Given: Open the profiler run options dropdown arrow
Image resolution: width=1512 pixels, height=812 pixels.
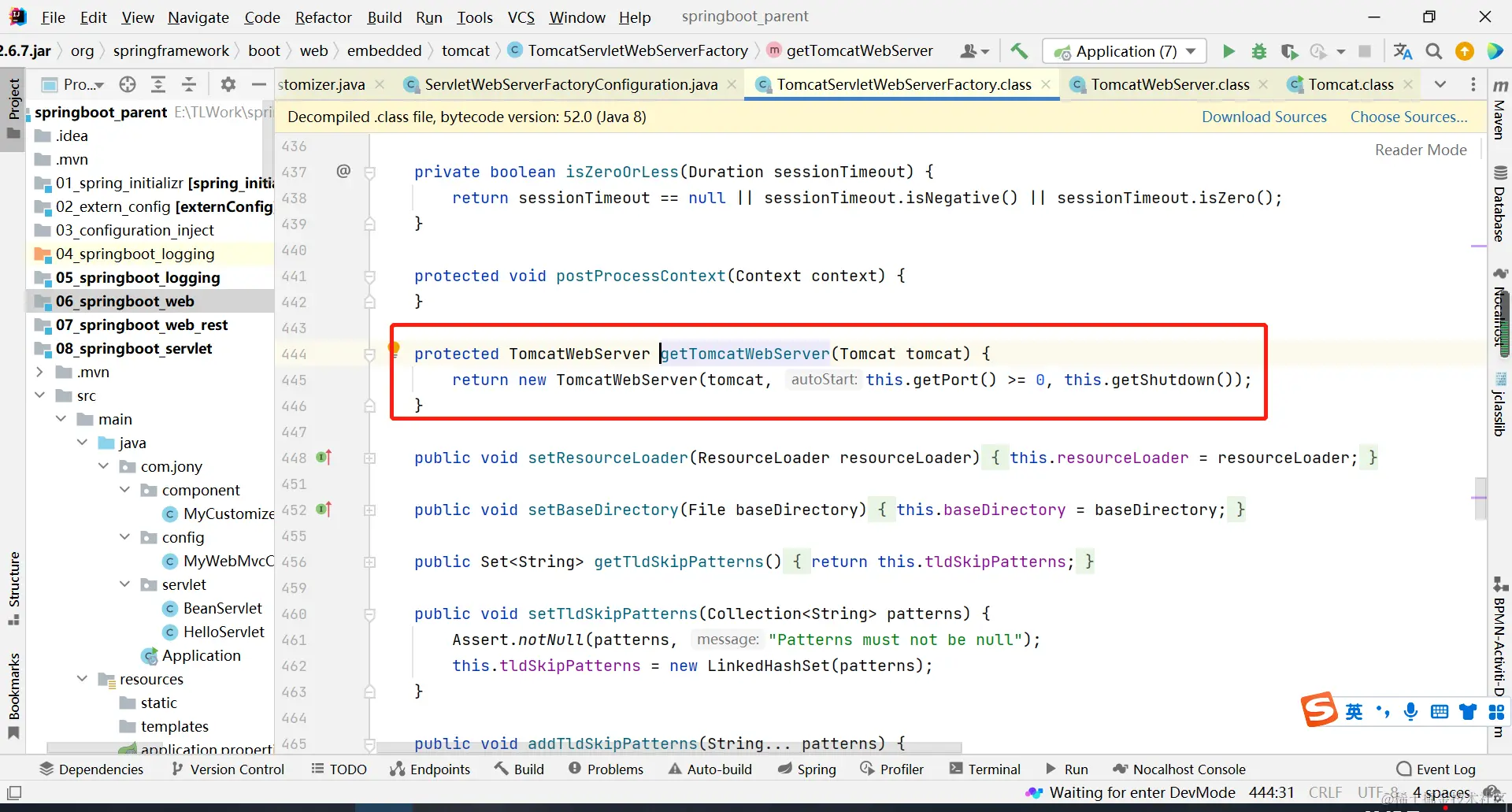Looking at the screenshot, I should pyautogui.click(x=1340, y=52).
